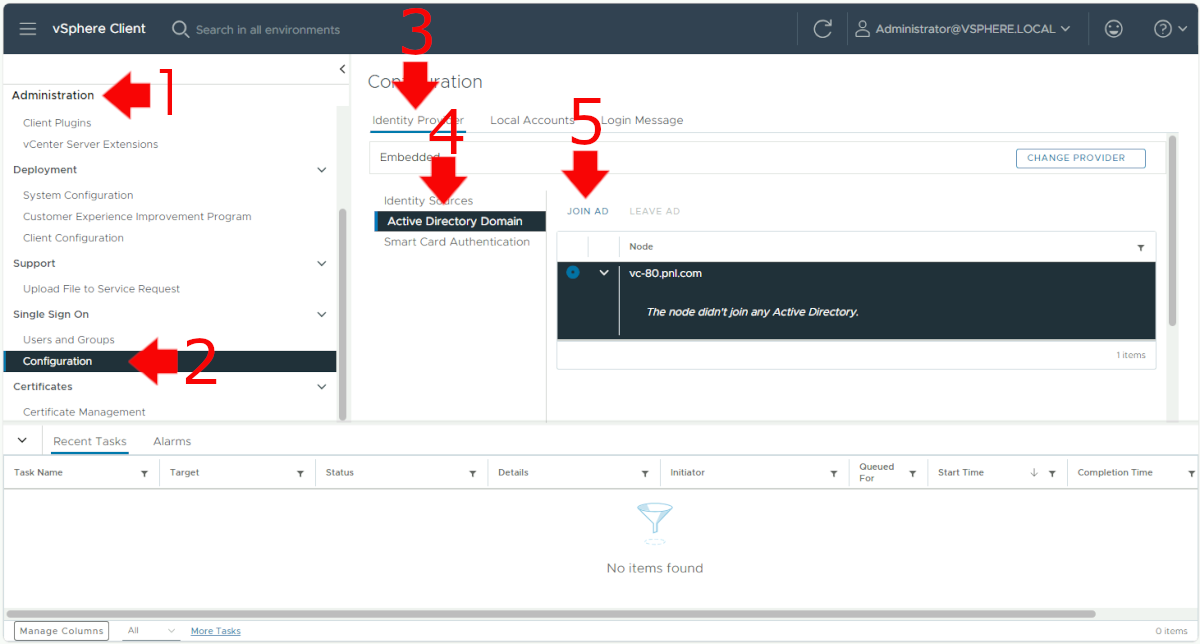Image resolution: width=1200 pixels, height=644 pixels.
Task: Click the Recent Tasks horizontal scrollbar
Action: 551,613
